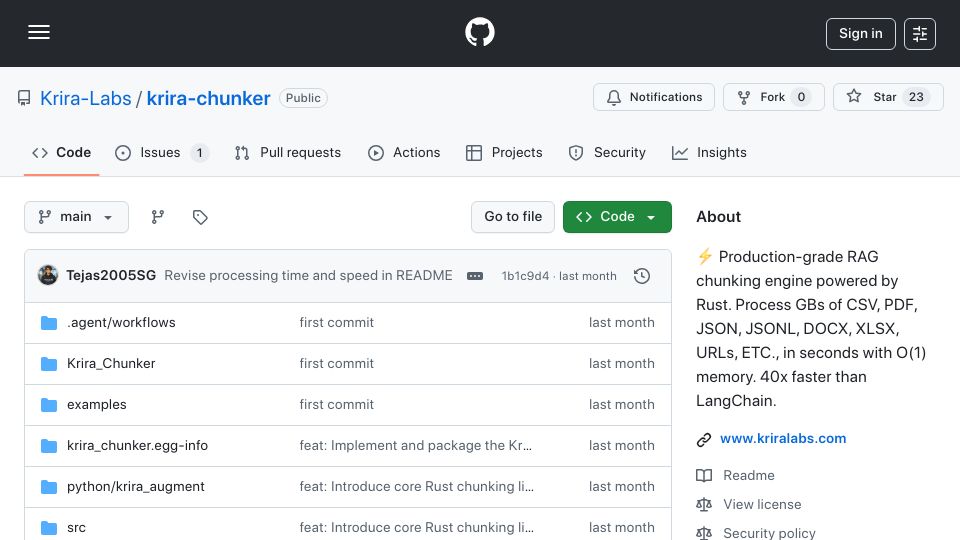This screenshot has width=960, height=540.
Task: Click the Notifications bell button
Action: click(x=653, y=97)
